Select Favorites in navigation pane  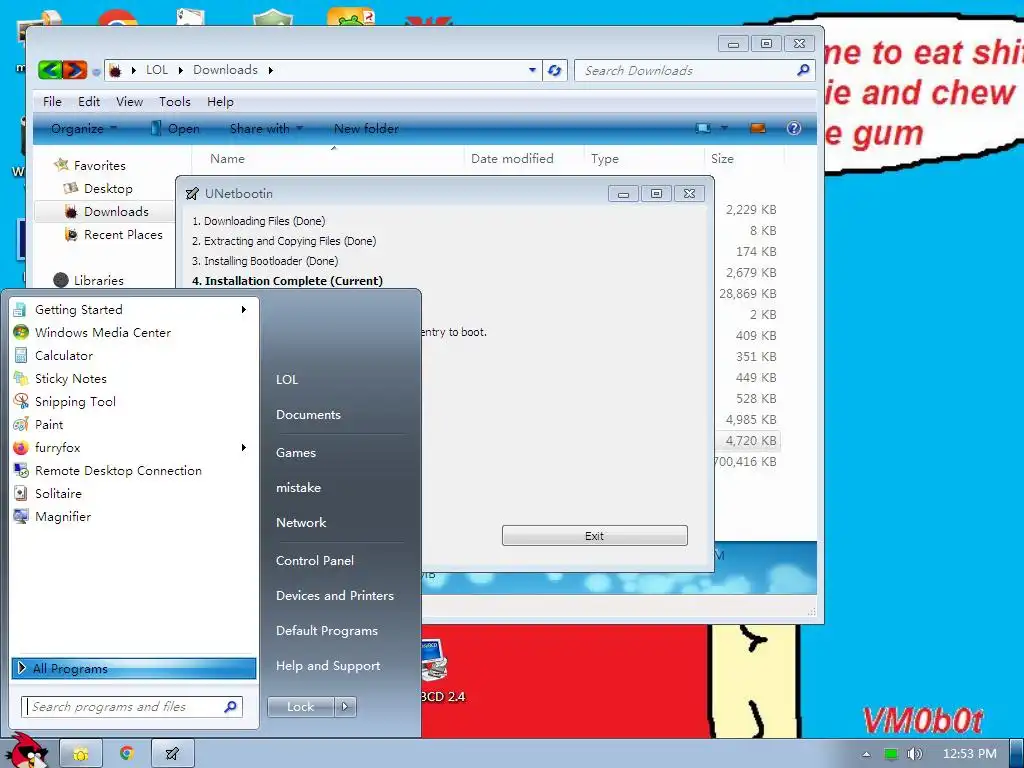[99, 165]
